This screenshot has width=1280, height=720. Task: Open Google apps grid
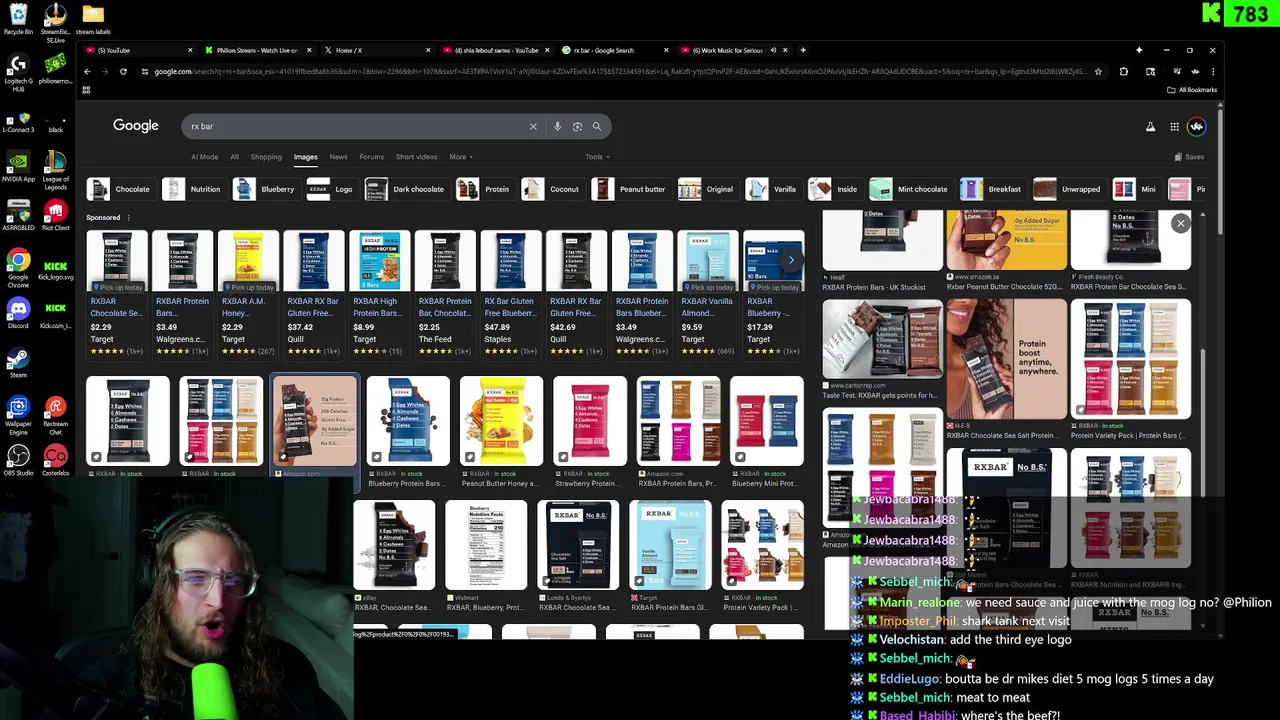tap(1174, 127)
